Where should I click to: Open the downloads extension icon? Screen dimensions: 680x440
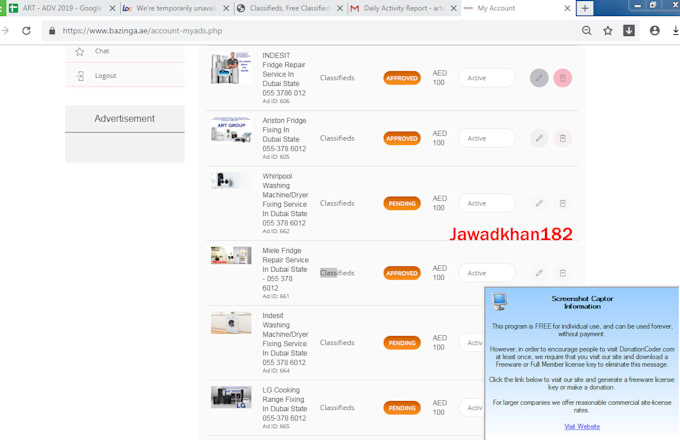tap(629, 31)
